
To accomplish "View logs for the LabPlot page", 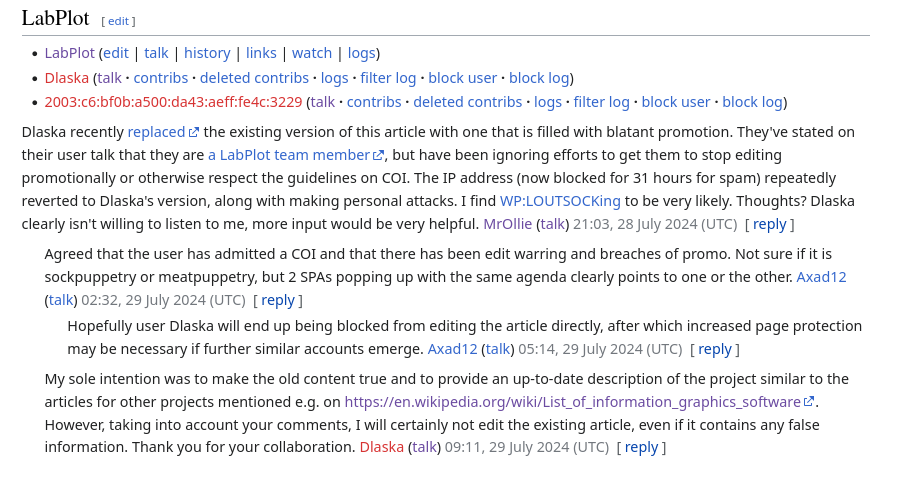I will [x=361, y=53].
